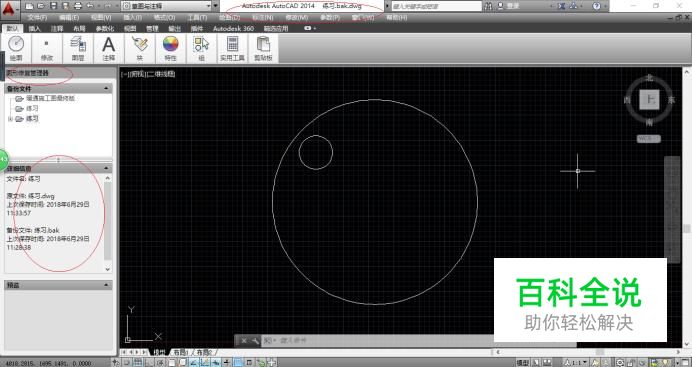Open the workspace dropdown 草图与注释

(x=166, y=6)
